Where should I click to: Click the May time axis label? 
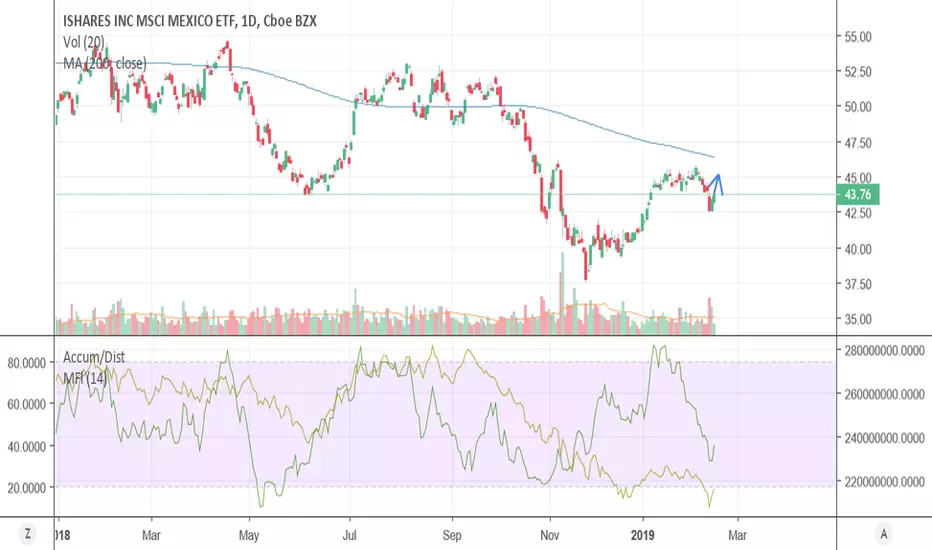tap(249, 536)
